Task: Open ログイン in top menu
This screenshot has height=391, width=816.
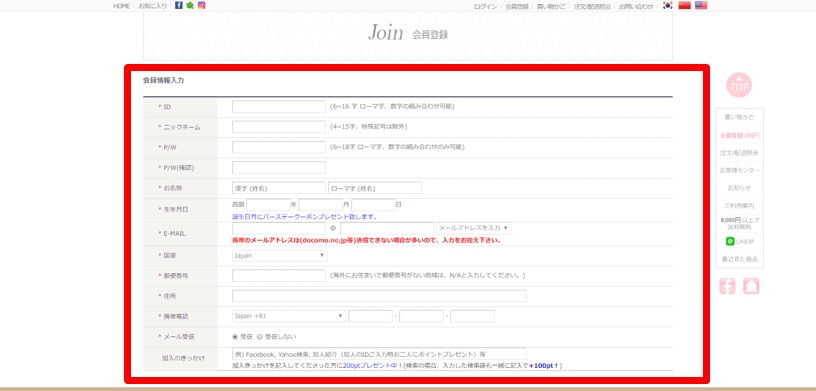Action: coord(485,6)
